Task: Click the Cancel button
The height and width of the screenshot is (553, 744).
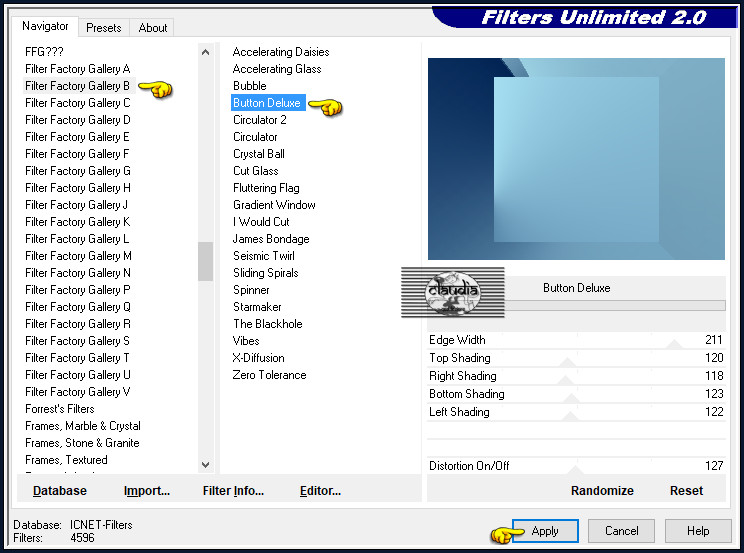Action: pos(621,531)
